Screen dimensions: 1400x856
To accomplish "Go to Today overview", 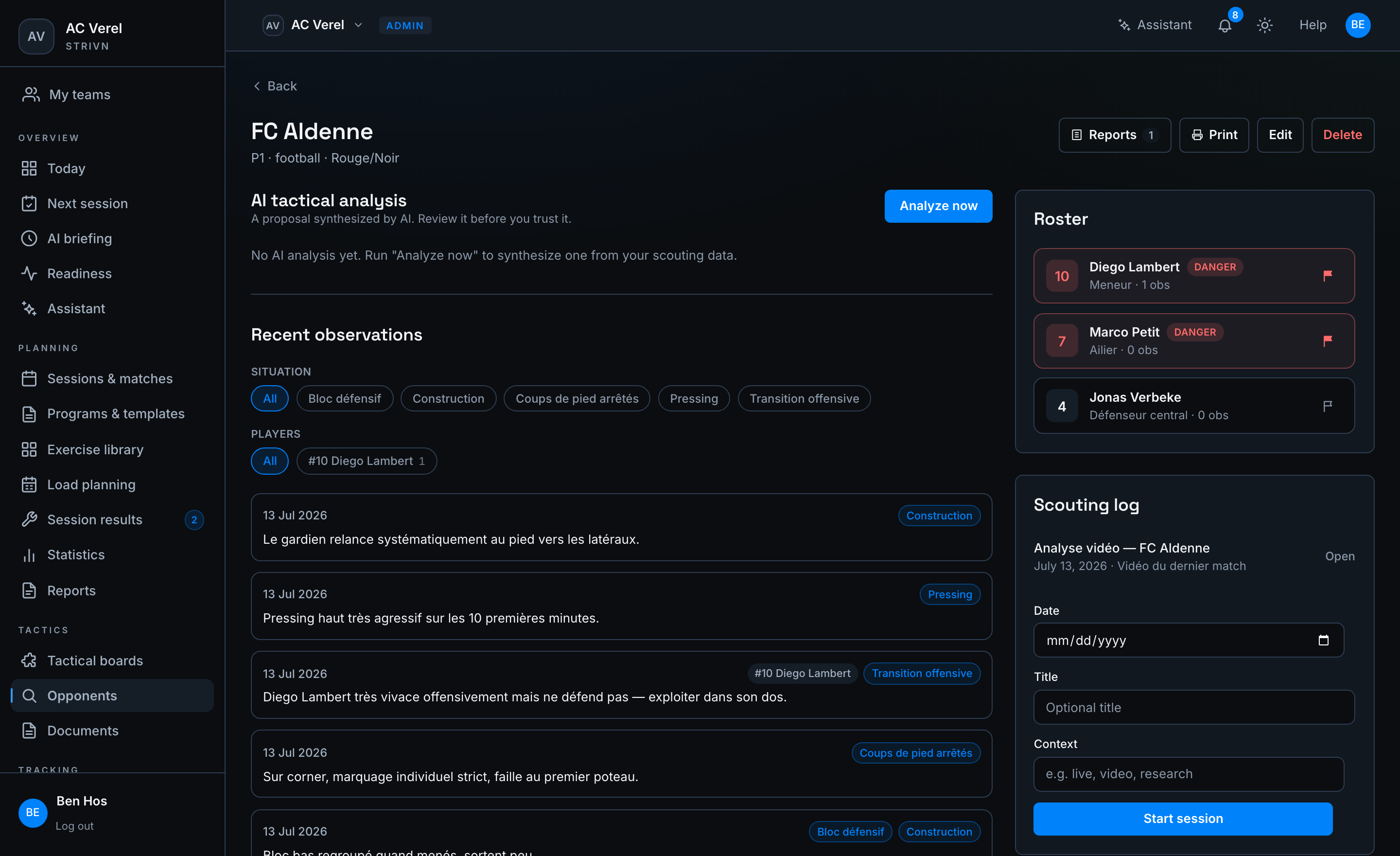I will pyautogui.click(x=112, y=168).
